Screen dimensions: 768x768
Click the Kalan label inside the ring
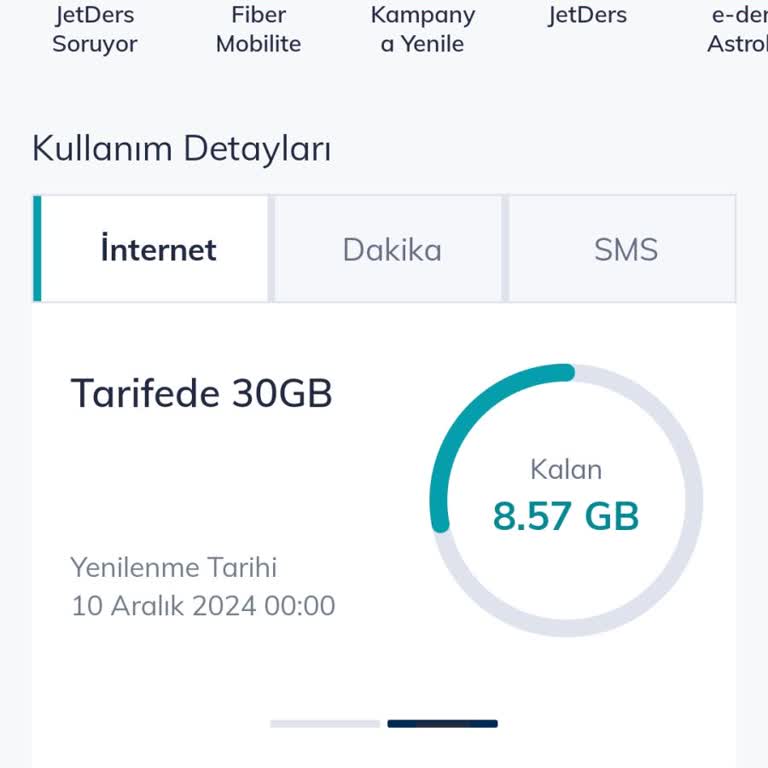pyautogui.click(x=565, y=469)
